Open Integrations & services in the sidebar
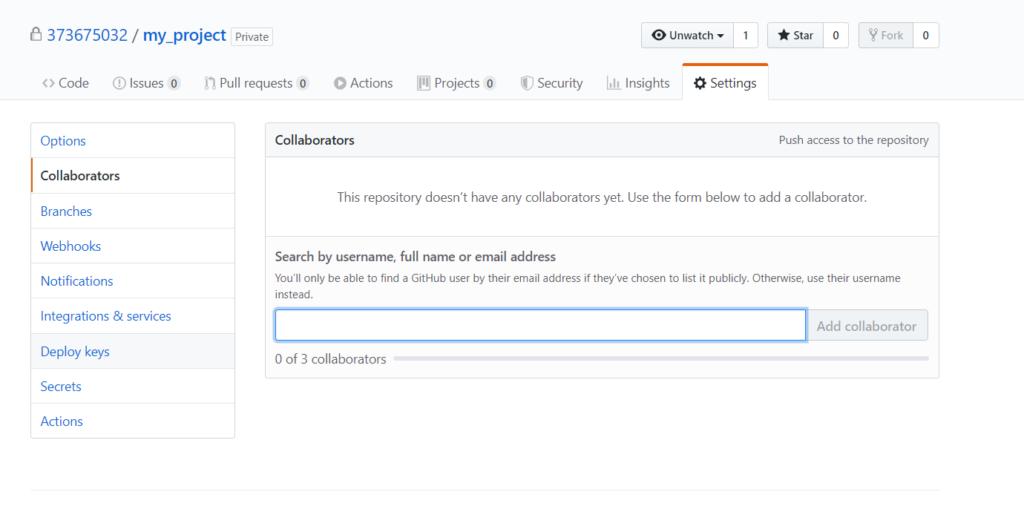1024x512 pixels. [x=133, y=316]
